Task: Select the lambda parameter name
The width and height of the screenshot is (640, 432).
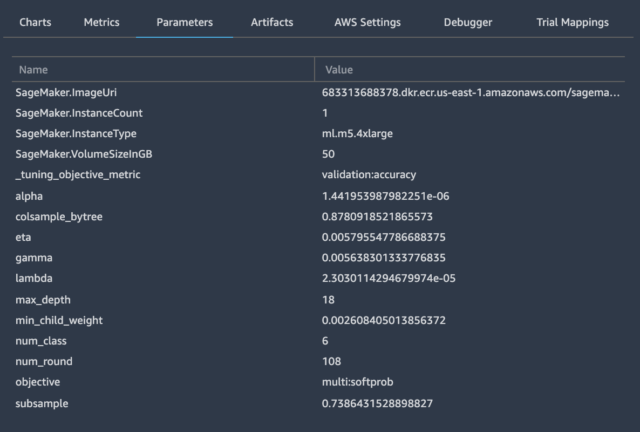Action: tap(34, 278)
